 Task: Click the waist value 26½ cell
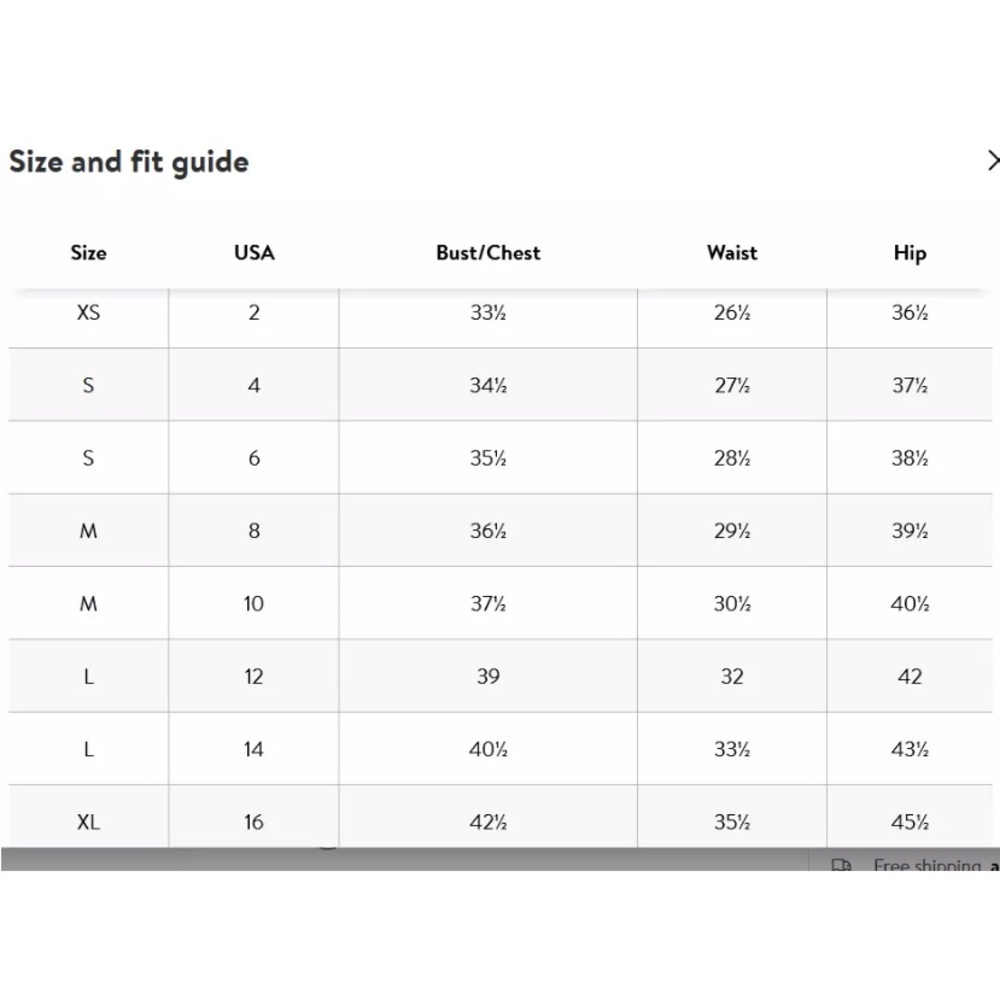click(x=732, y=312)
